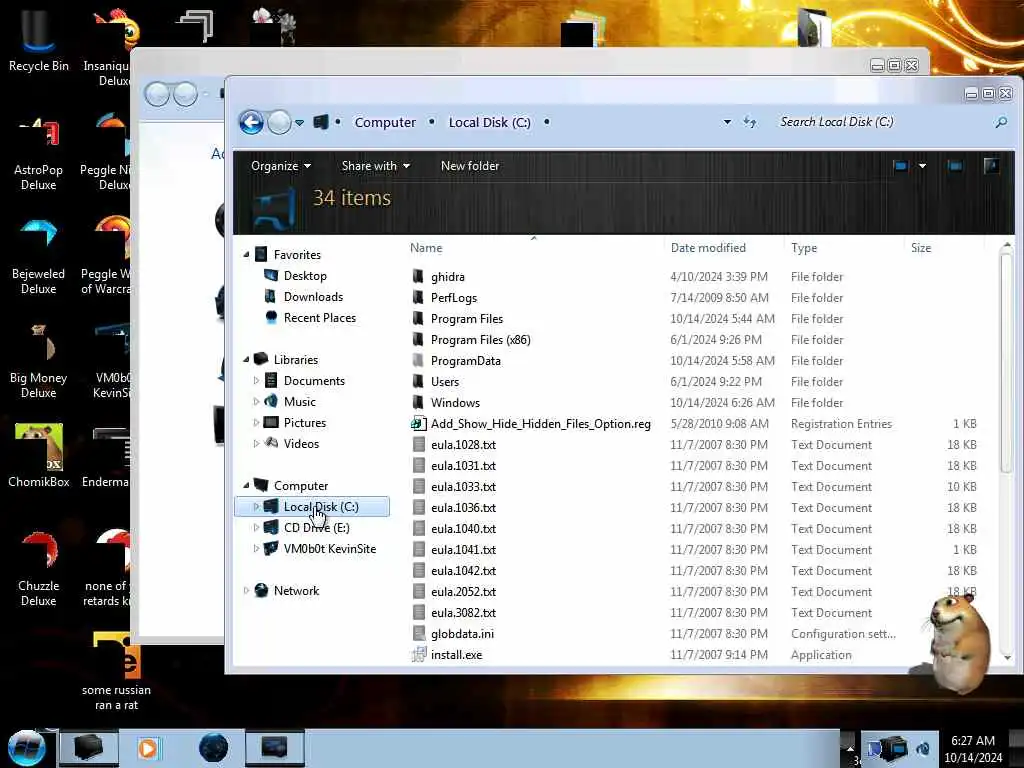
Task: Select the Program Files (x86) folder
Action: pos(481,340)
